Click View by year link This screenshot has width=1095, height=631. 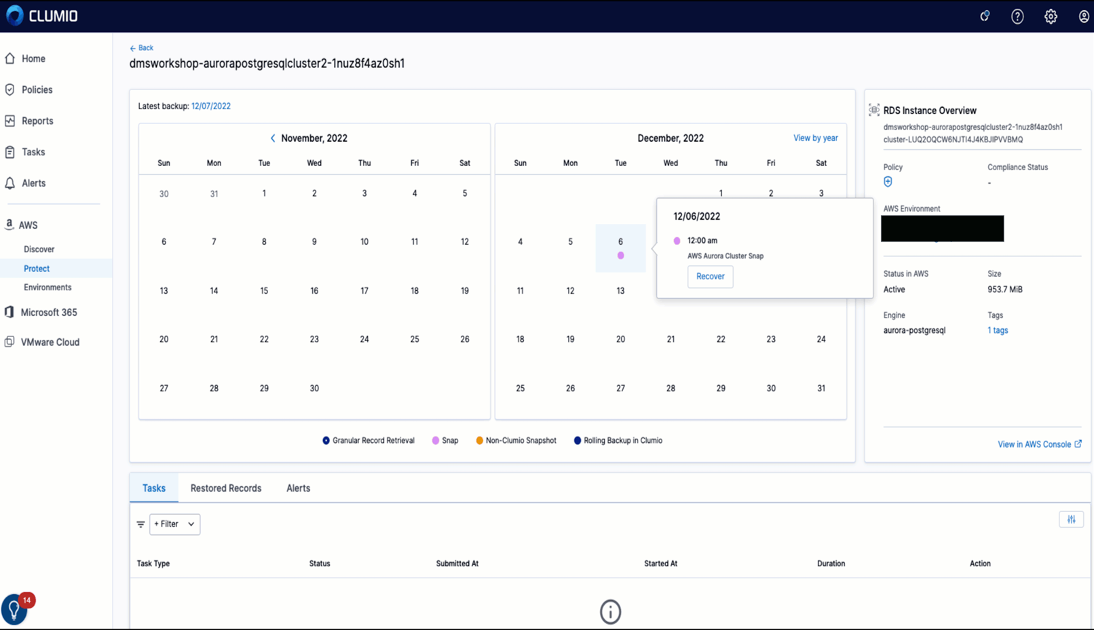pyautogui.click(x=815, y=138)
